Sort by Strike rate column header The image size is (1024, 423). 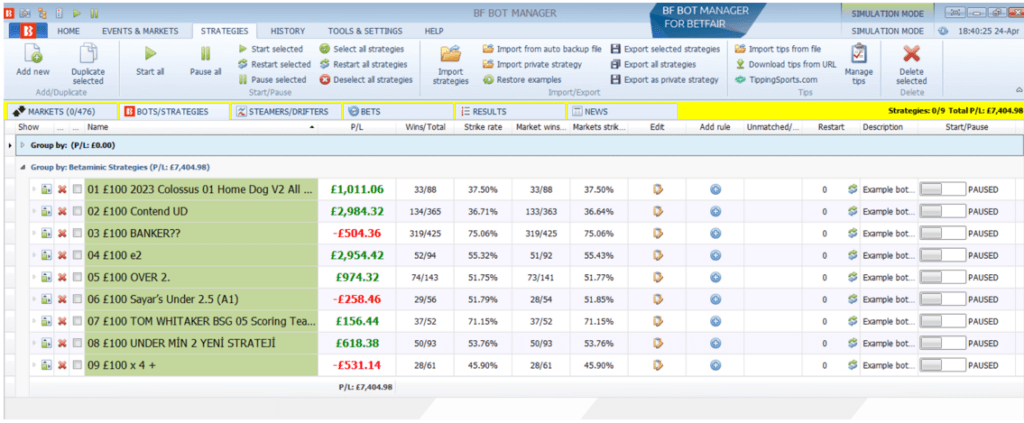click(483, 127)
